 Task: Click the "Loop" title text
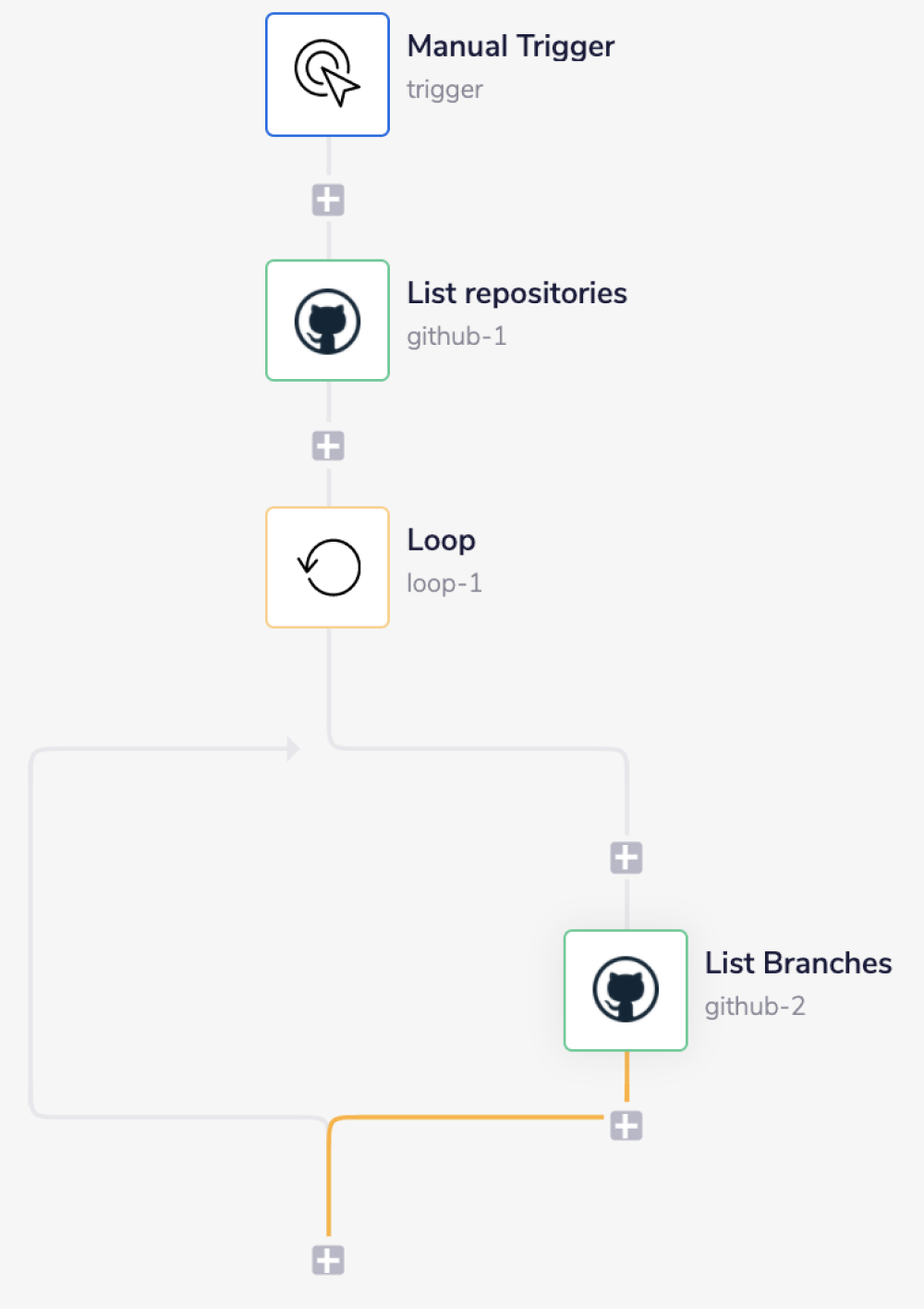click(x=441, y=540)
